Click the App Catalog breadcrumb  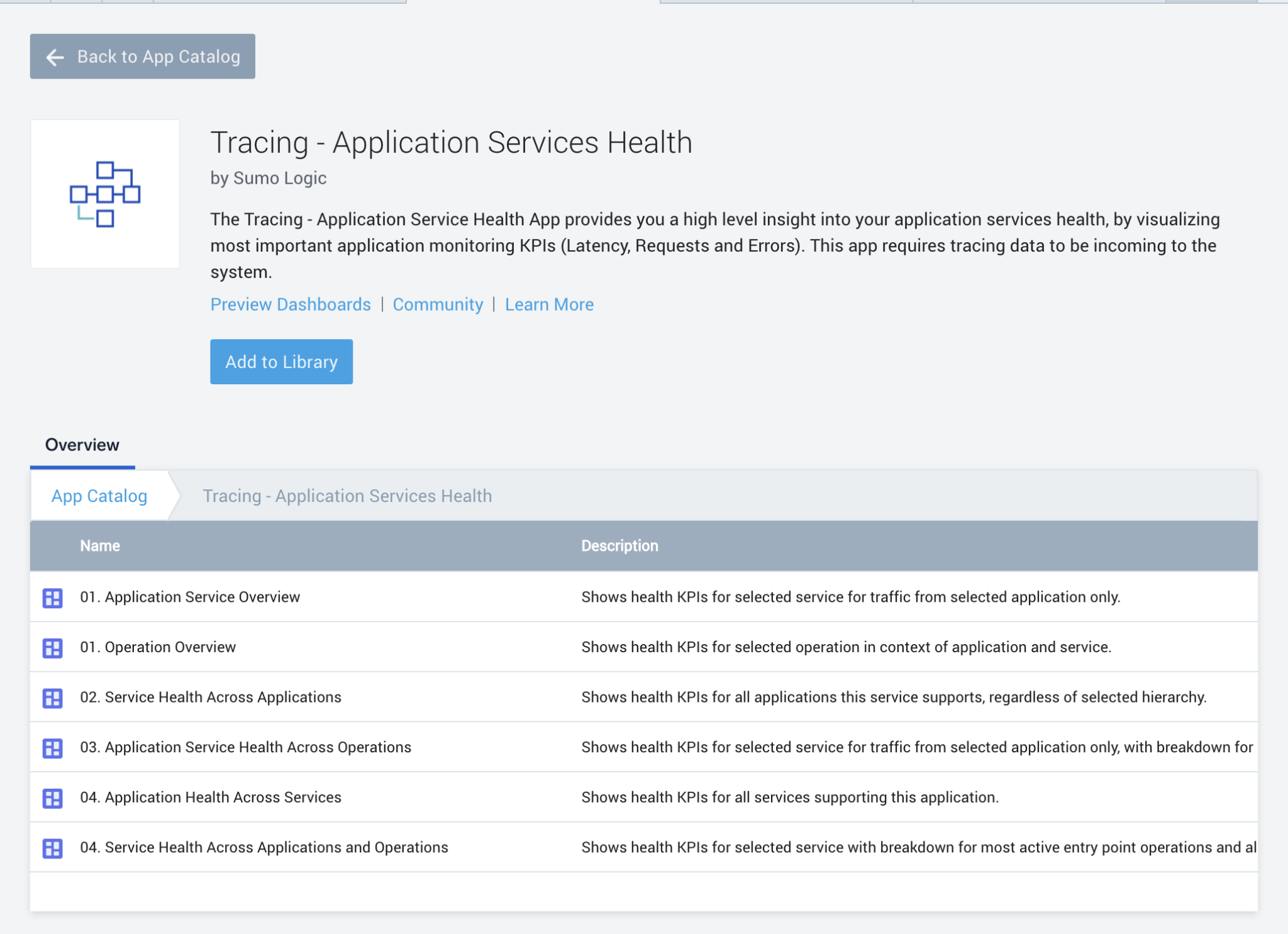click(99, 496)
